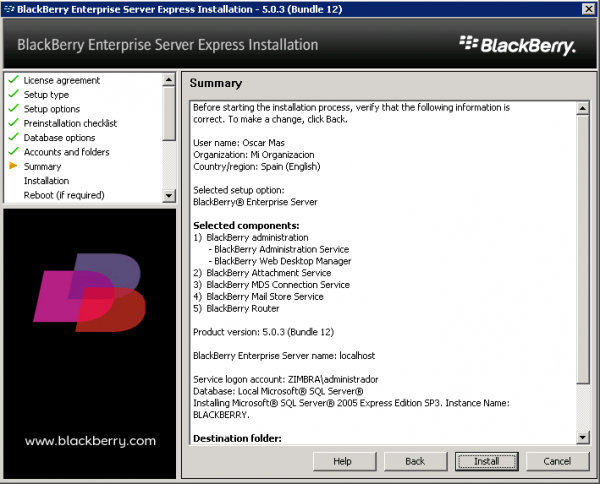Click step list scroll up arrow
Screen dimensions: 600x484
[169, 80]
